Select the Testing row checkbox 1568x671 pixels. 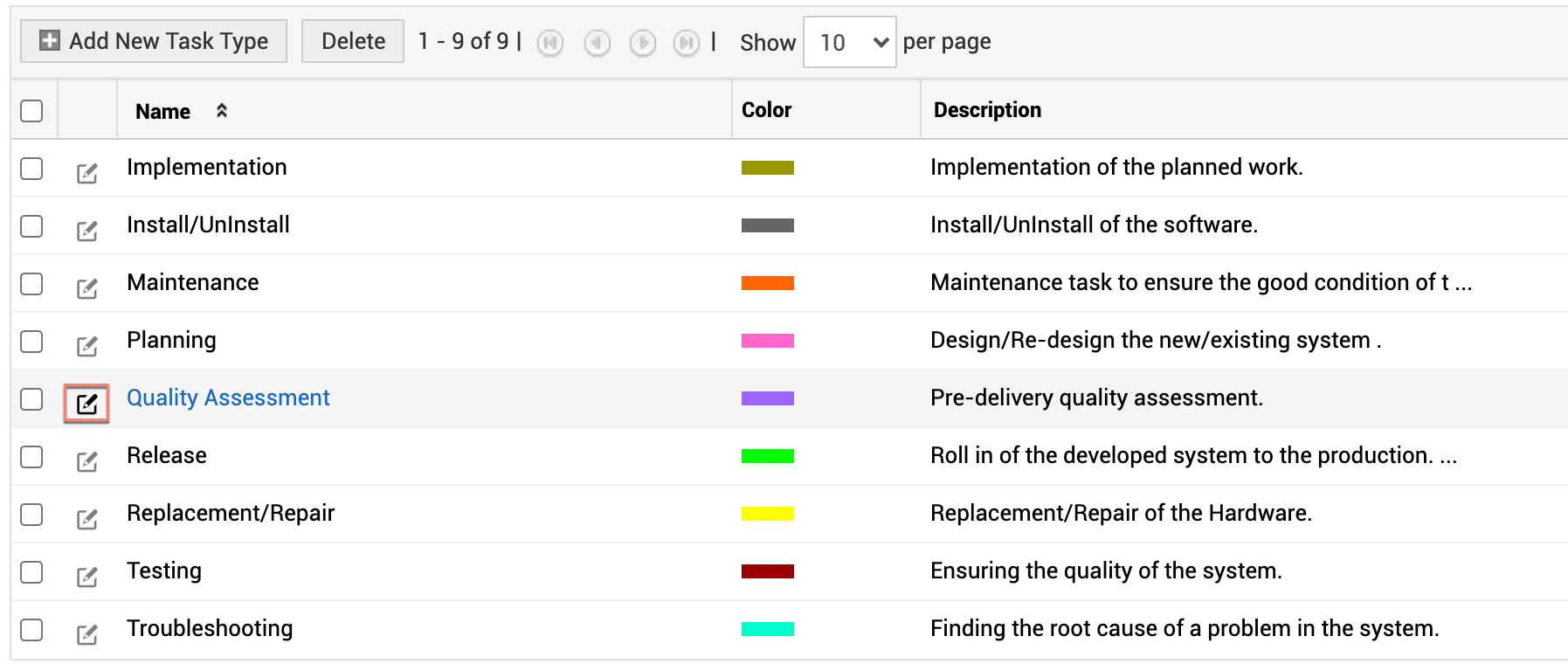click(x=31, y=572)
